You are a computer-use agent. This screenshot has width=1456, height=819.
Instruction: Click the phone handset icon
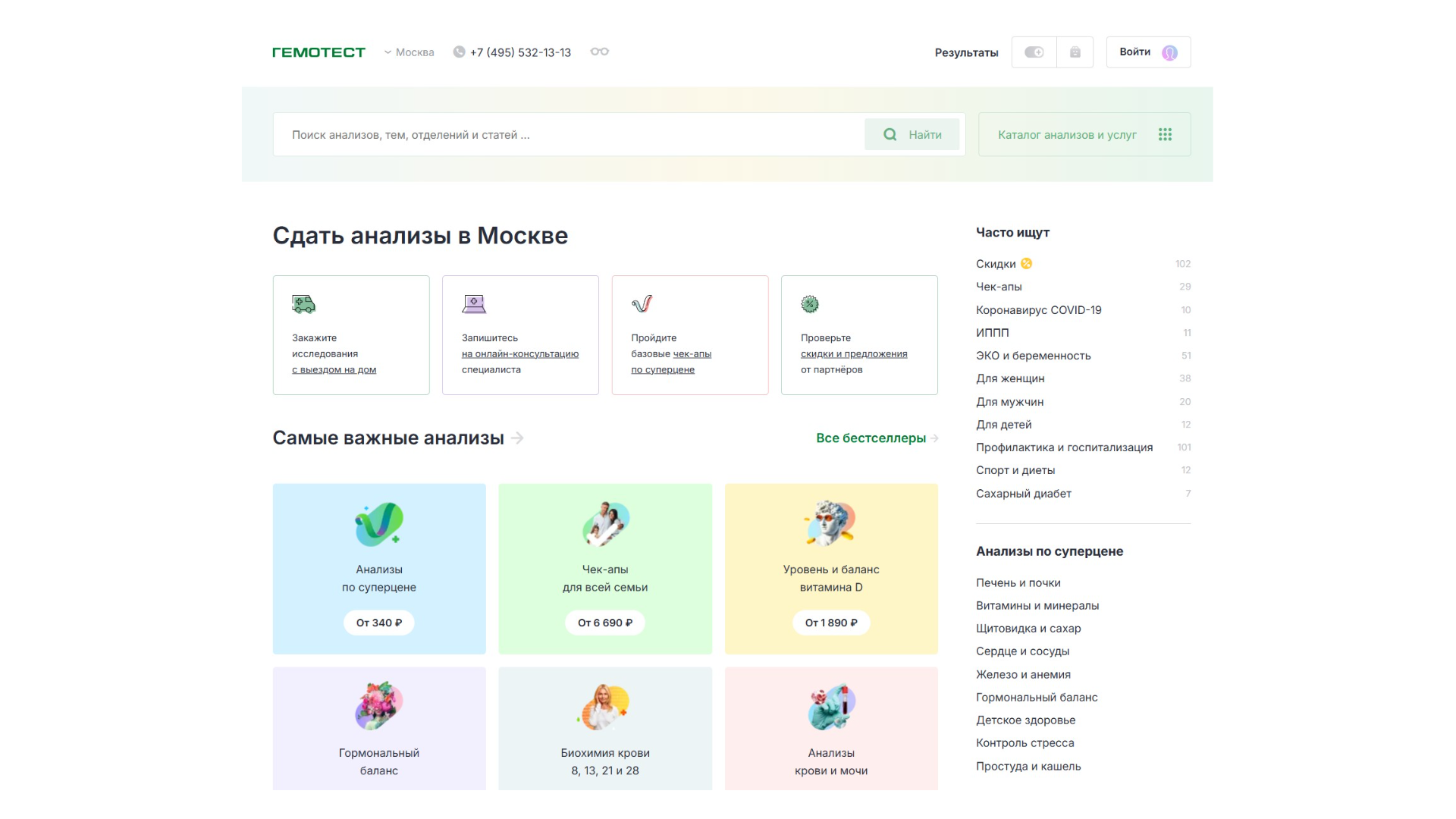click(459, 52)
